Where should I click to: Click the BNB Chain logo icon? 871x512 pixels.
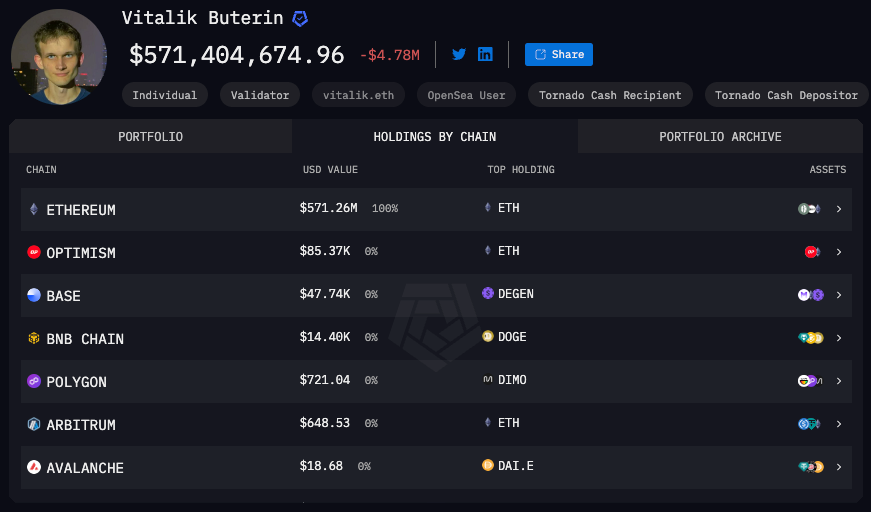coord(34,339)
